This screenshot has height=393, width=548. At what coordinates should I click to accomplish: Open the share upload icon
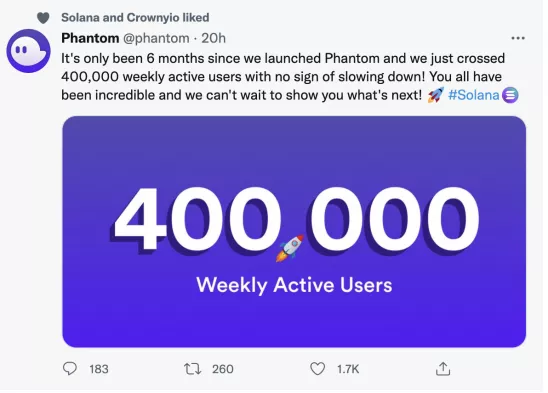(x=443, y=369)
